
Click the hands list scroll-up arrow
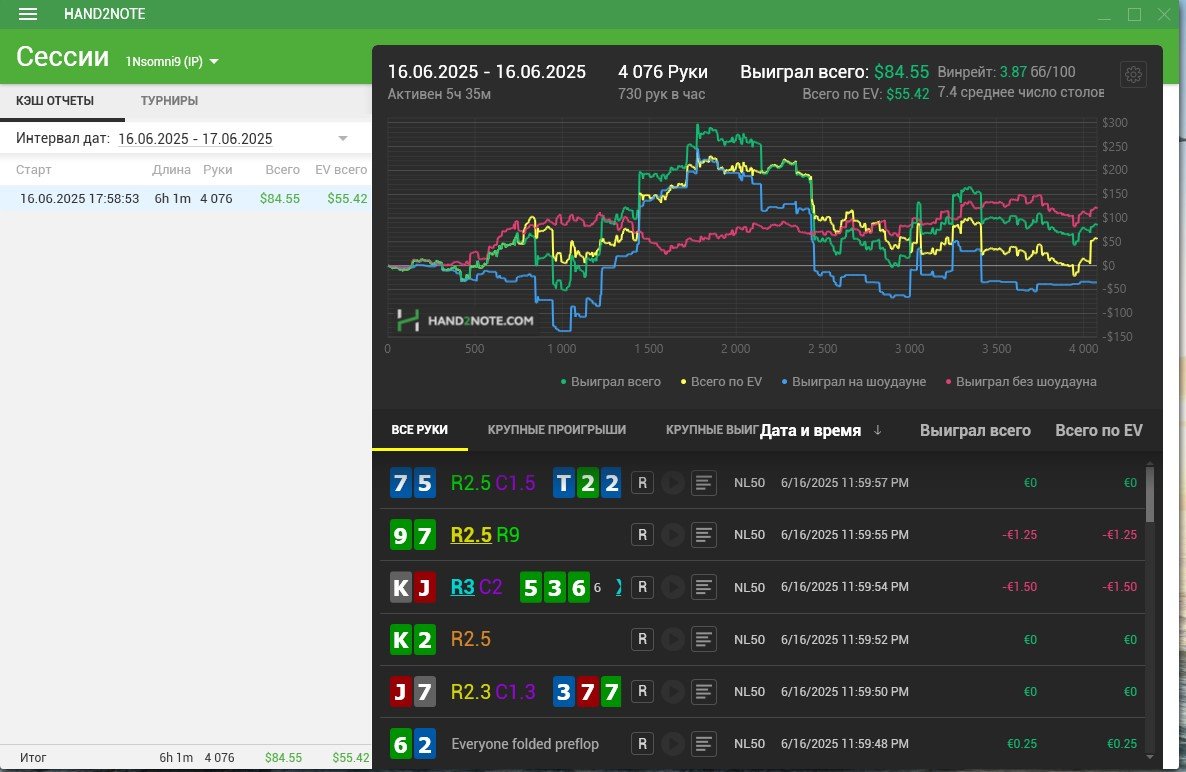(x=1150, y=463)
